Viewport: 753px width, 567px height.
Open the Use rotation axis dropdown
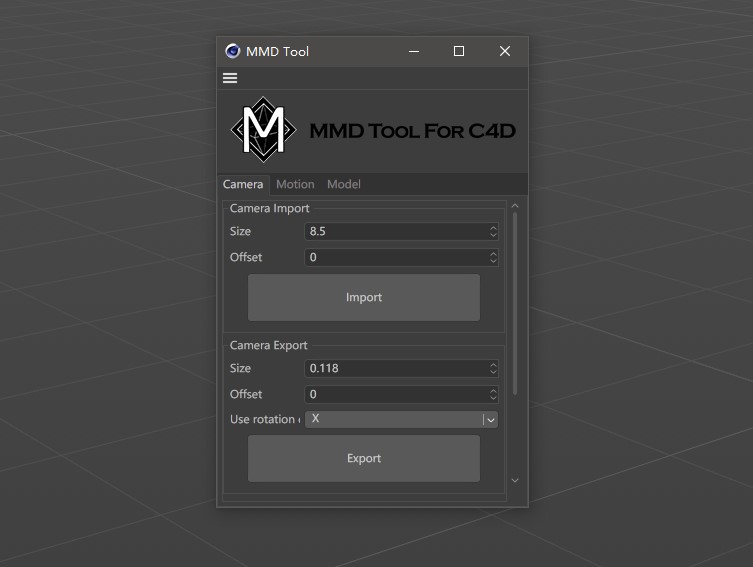tap(401, 419)
